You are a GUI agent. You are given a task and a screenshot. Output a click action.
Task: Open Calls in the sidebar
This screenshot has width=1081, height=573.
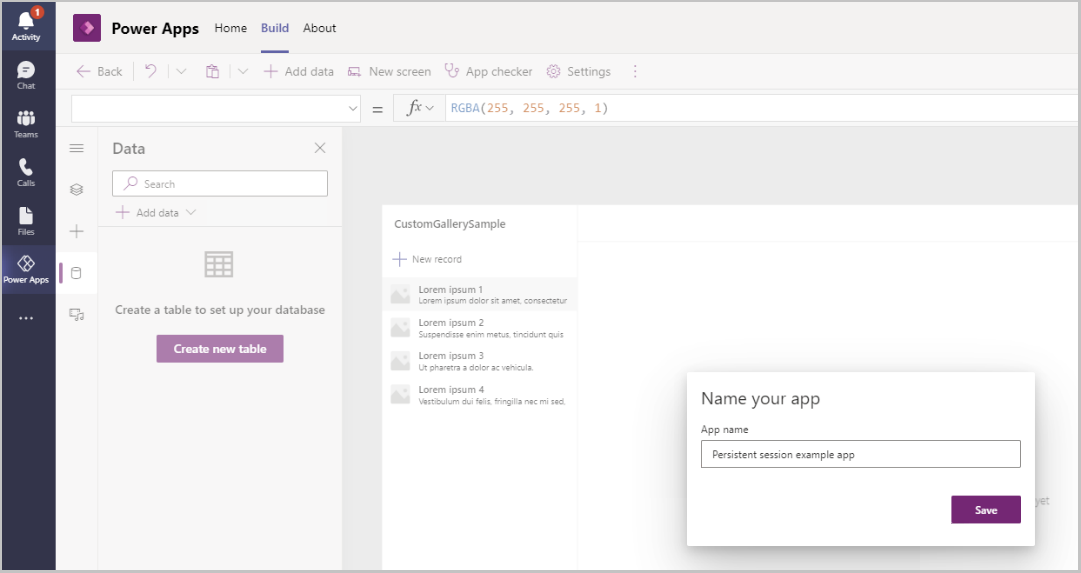(x=26, y=172)
